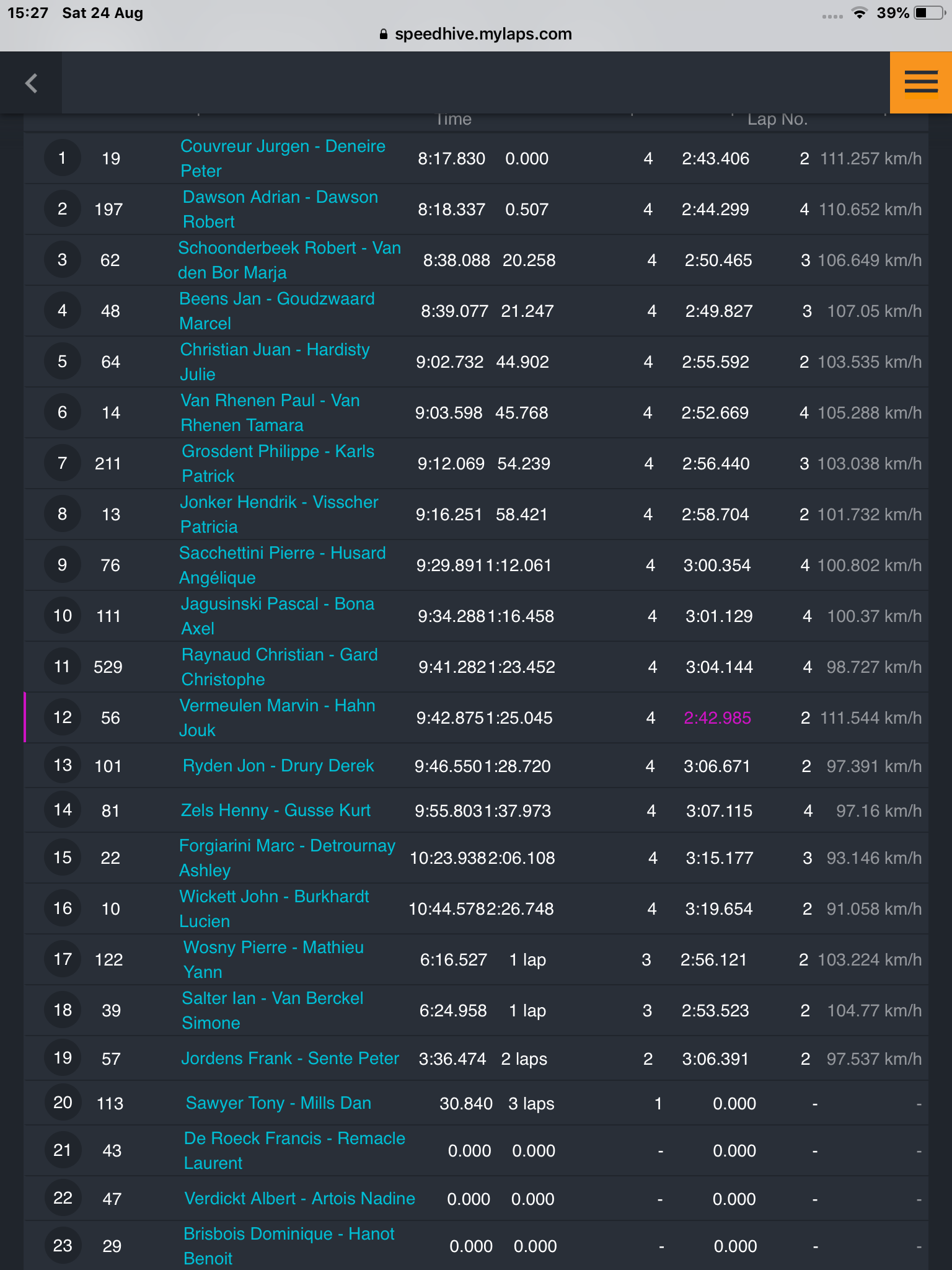The image size is (952, 1270).
Task: Open Dawson Adrian - Dawson Robert entry
Action: [x=280, y=210]
